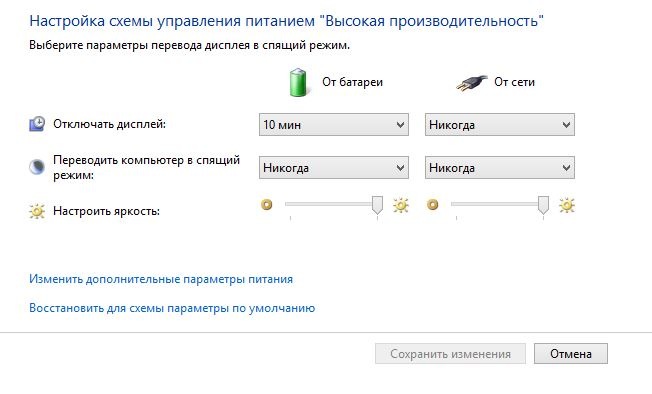Screen dimensions: 652x394
Task: Open the sleep dropdown for battery power
Action: [334, 167]
